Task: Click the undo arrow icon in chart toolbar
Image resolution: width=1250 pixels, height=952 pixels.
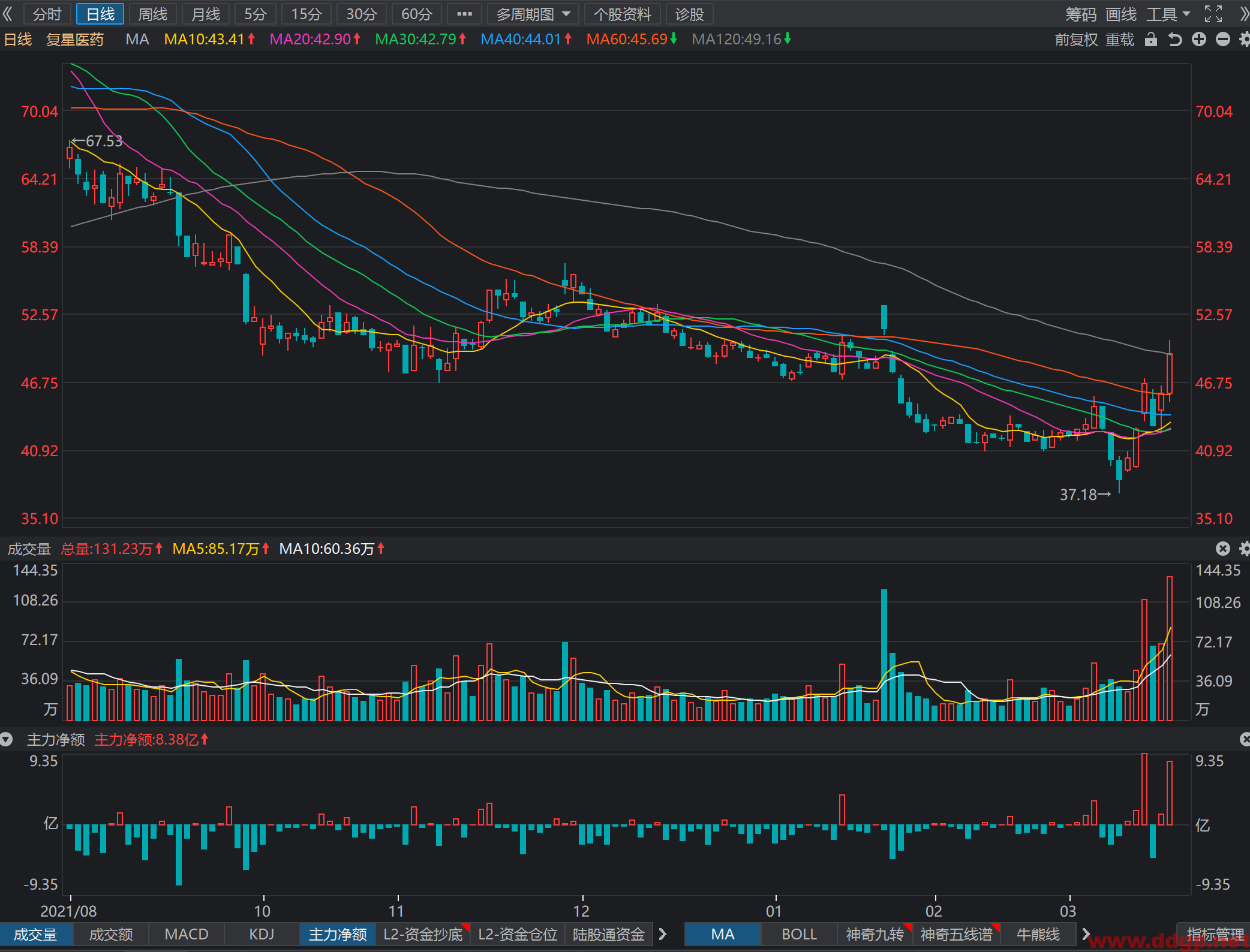Action: pyautogui.click(x=1174, y=40)
